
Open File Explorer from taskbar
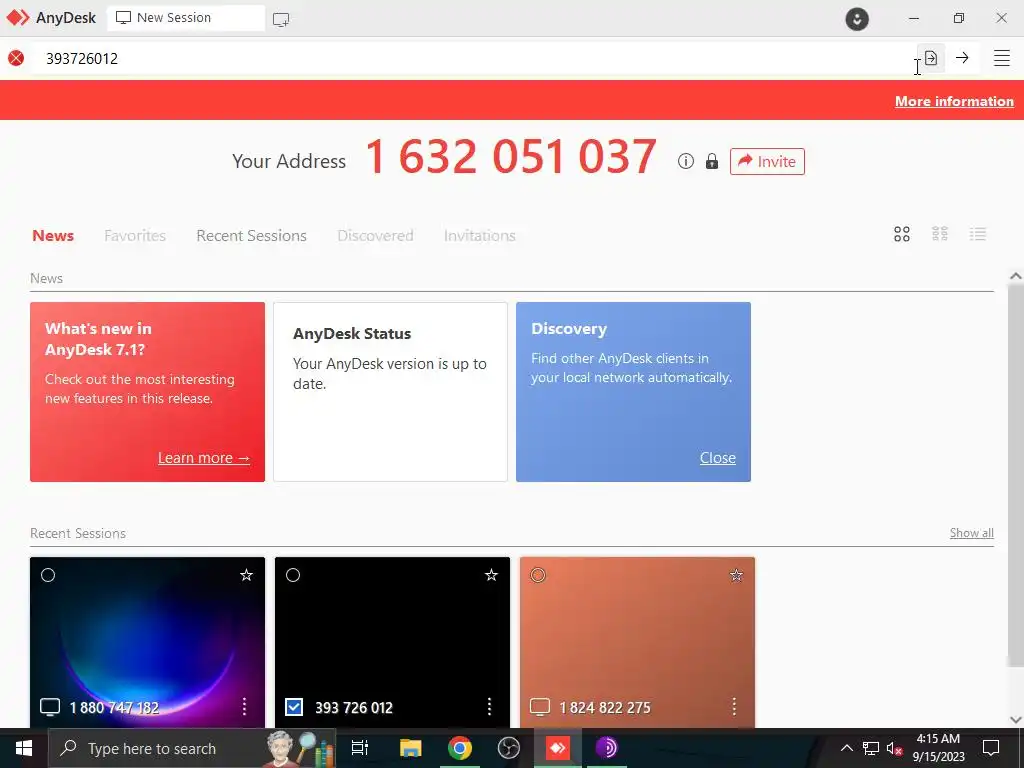coord(411,748)
